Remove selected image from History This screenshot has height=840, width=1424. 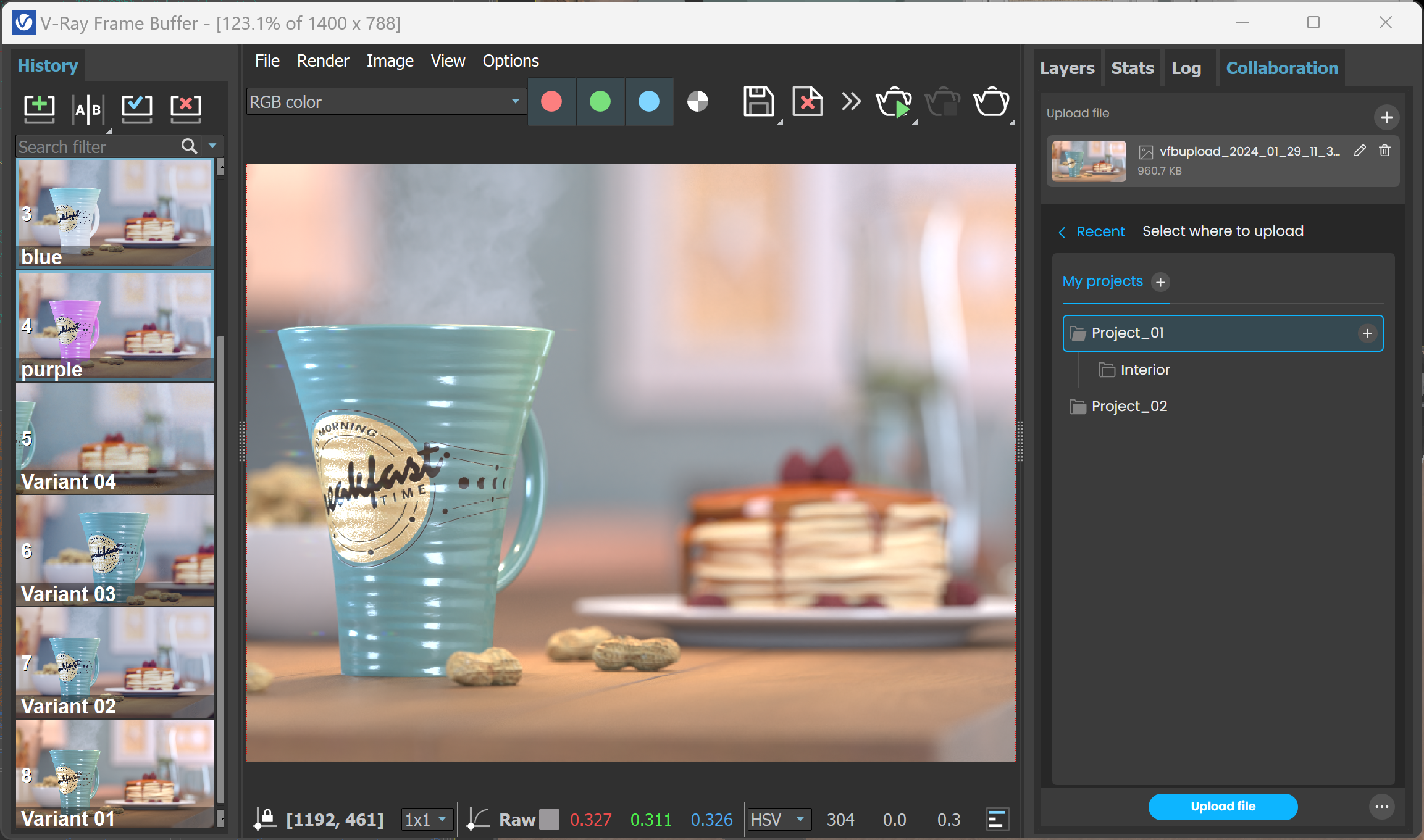185,109
